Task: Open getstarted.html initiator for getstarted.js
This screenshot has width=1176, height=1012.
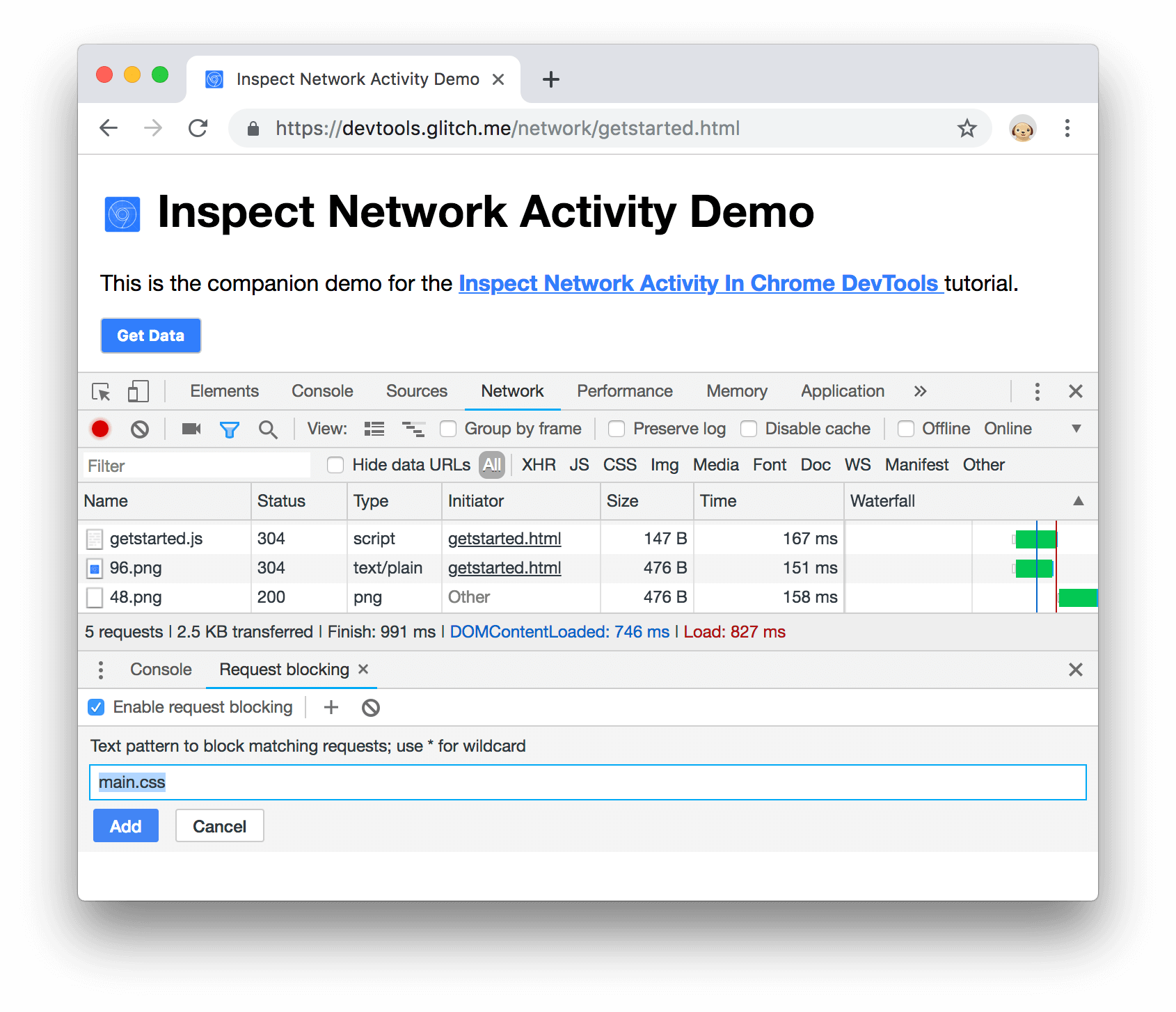Action: 504,539
